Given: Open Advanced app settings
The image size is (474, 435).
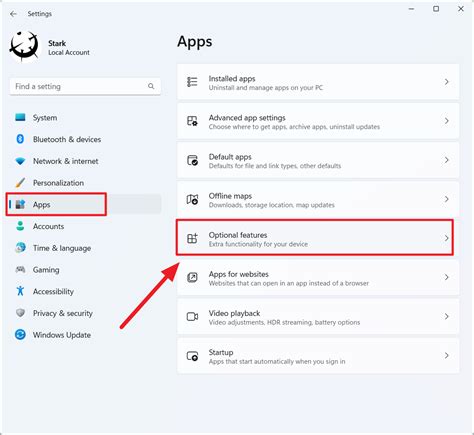Looking at the screenshot, I should pos(318,121).
